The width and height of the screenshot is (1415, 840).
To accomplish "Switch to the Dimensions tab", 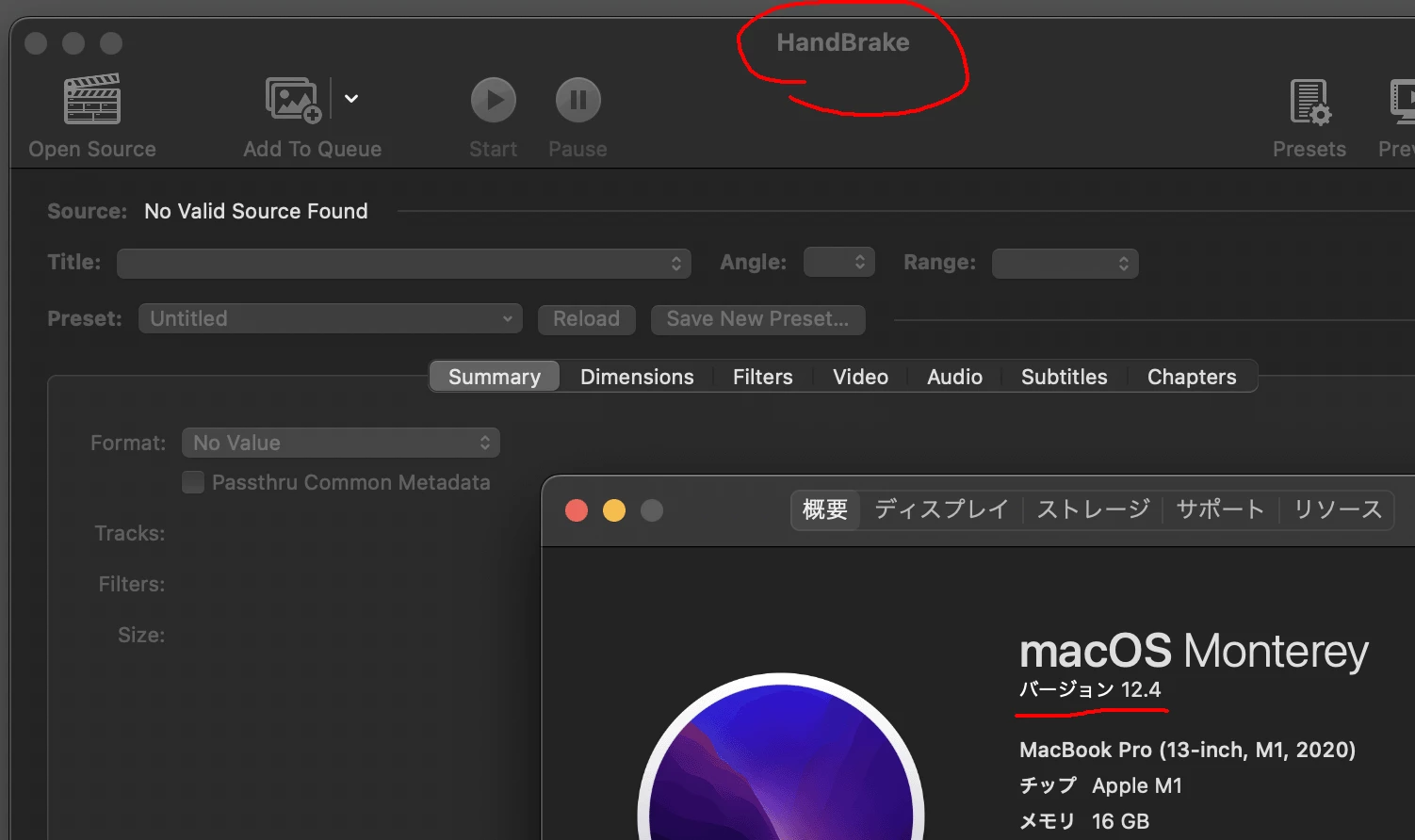I will point(637,377).
